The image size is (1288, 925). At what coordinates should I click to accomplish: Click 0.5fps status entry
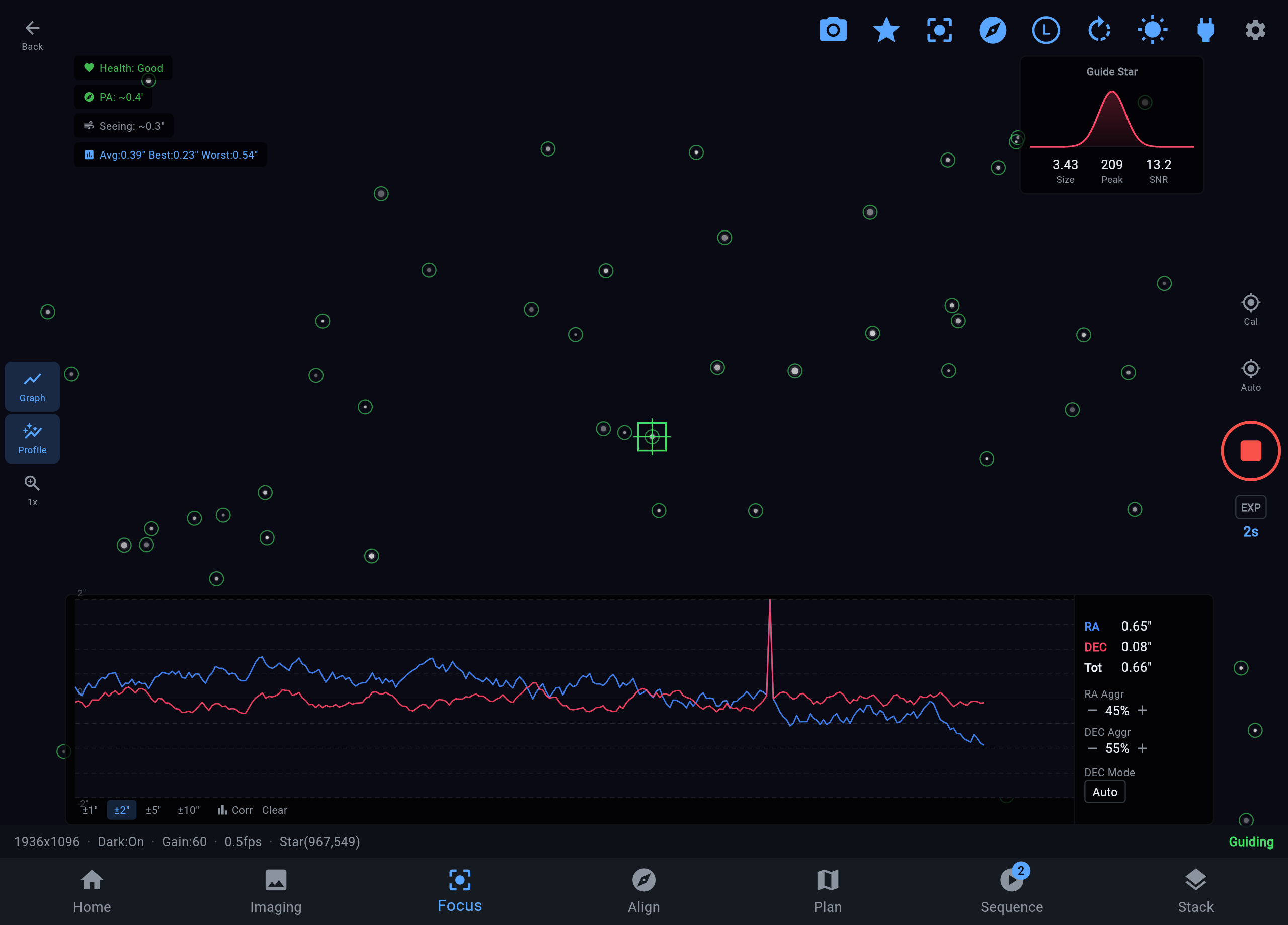pyautogui.click(x=243, y=842)
